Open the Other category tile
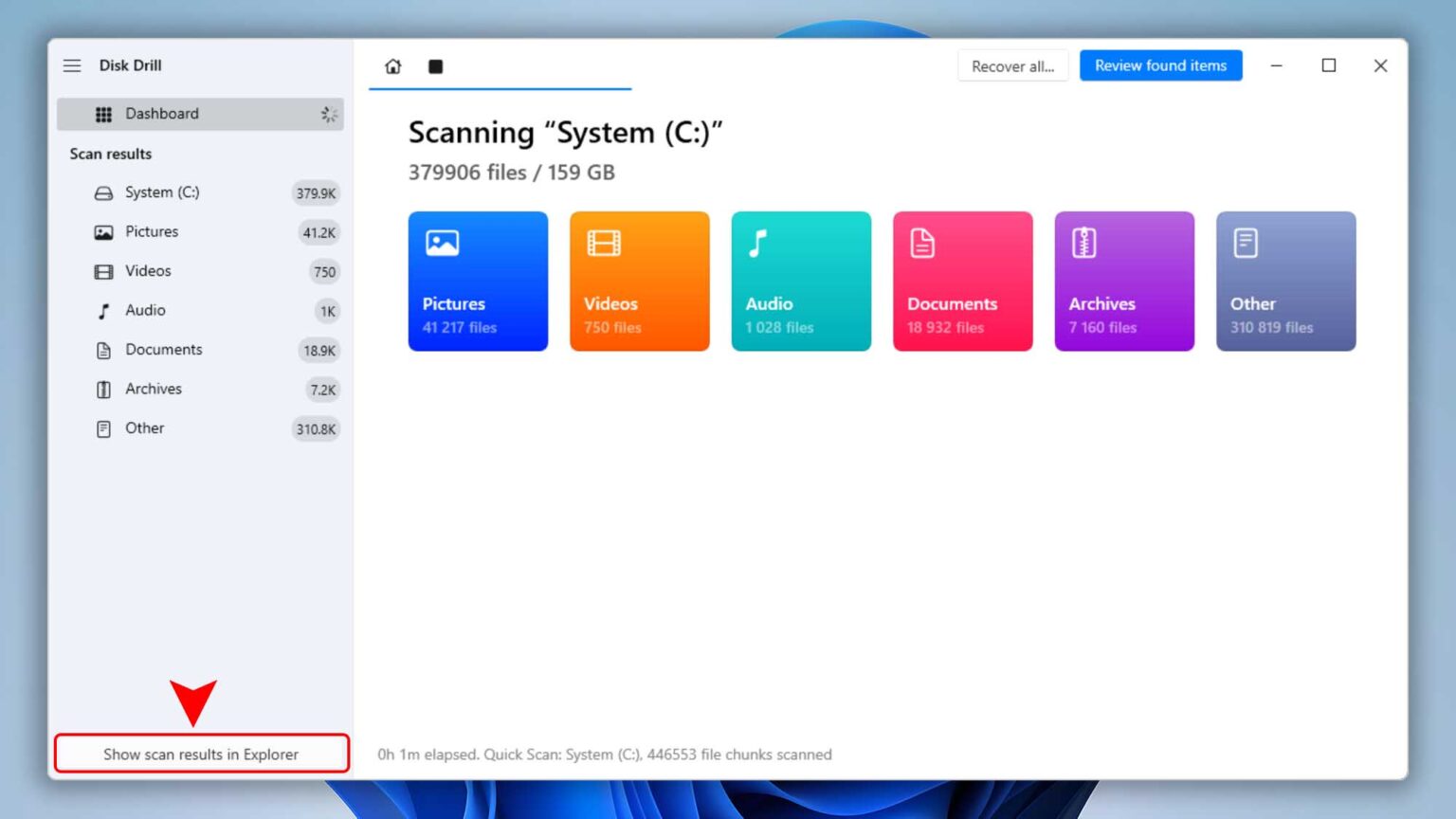 1286,281
